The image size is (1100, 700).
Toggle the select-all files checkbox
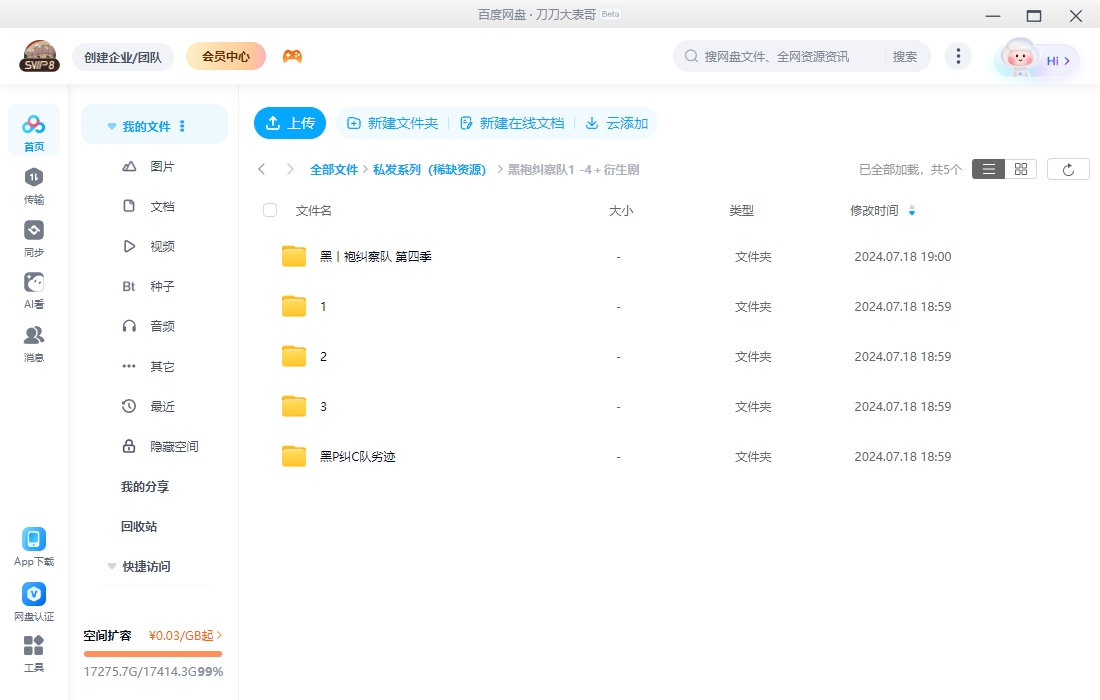270,210
